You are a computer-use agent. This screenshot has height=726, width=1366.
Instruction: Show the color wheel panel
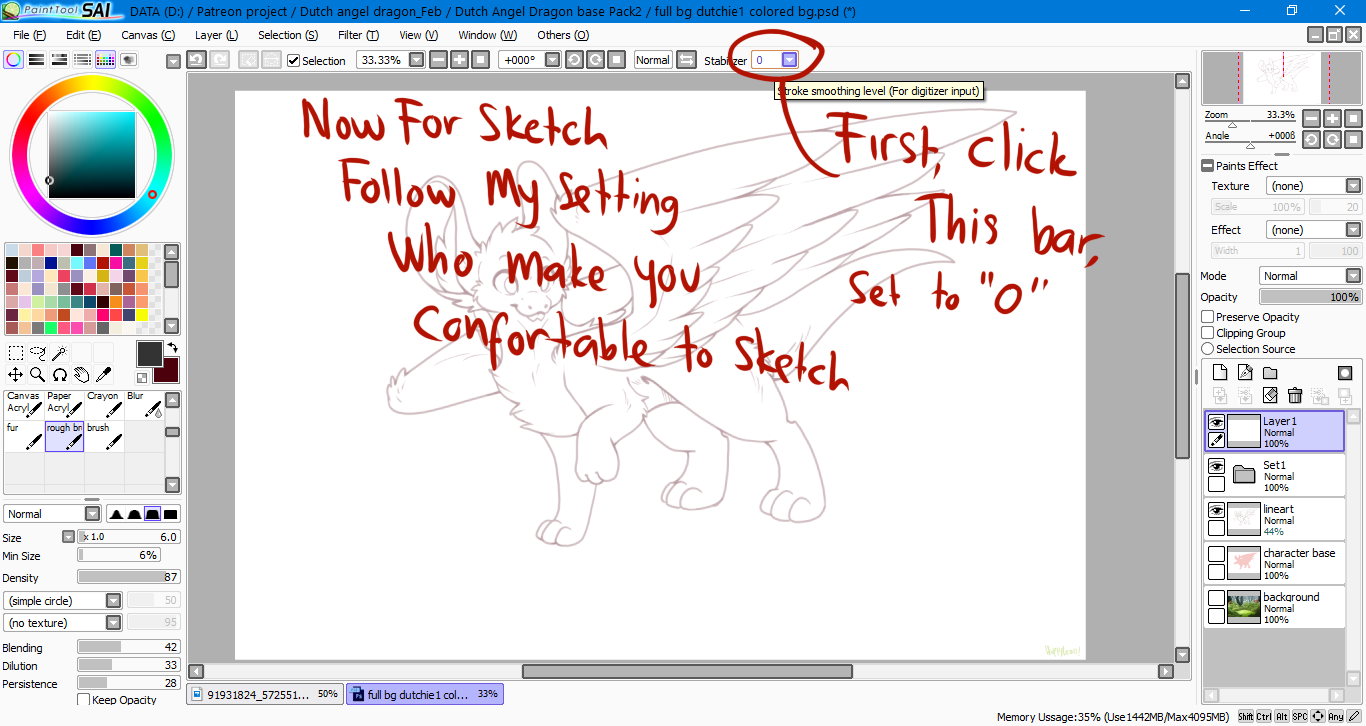pyautogui.click(x=13, y=60)
